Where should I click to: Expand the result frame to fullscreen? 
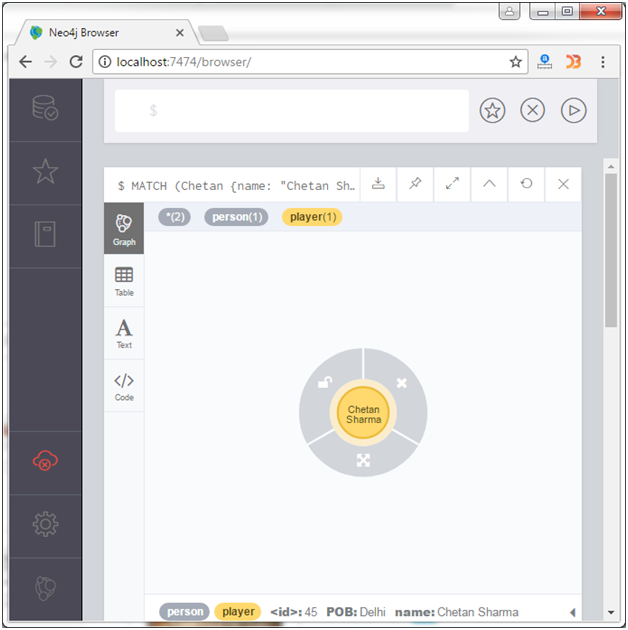452,184
